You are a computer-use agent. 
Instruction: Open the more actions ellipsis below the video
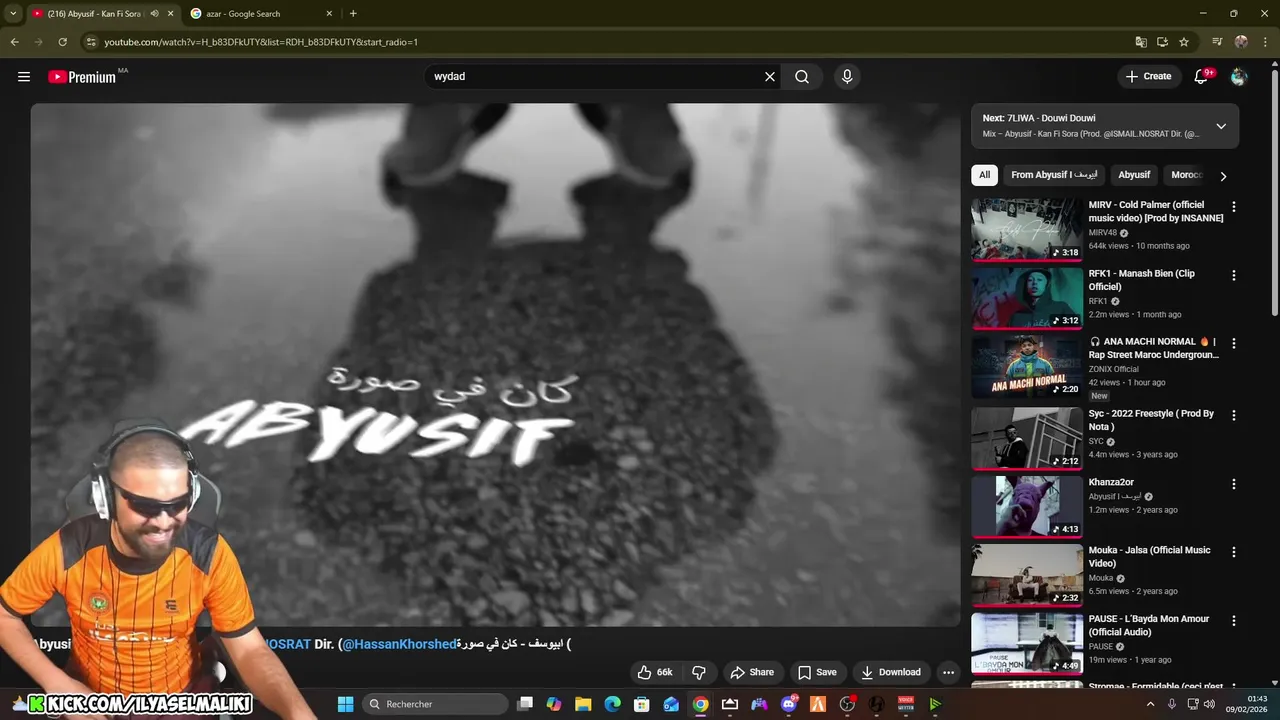point(949,672)
